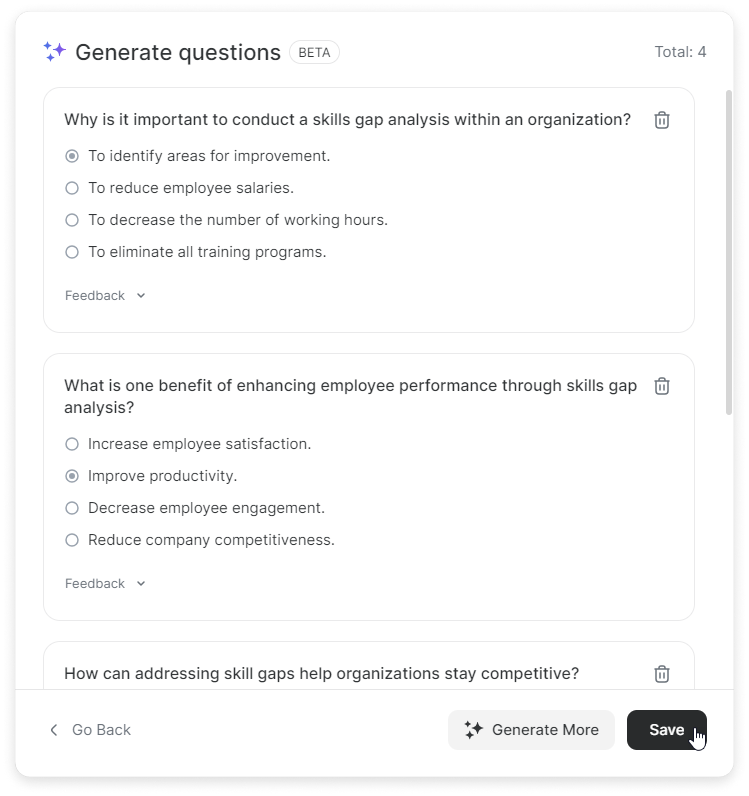
Task: Expand Feedback under the first question
Action: point(105,296)
